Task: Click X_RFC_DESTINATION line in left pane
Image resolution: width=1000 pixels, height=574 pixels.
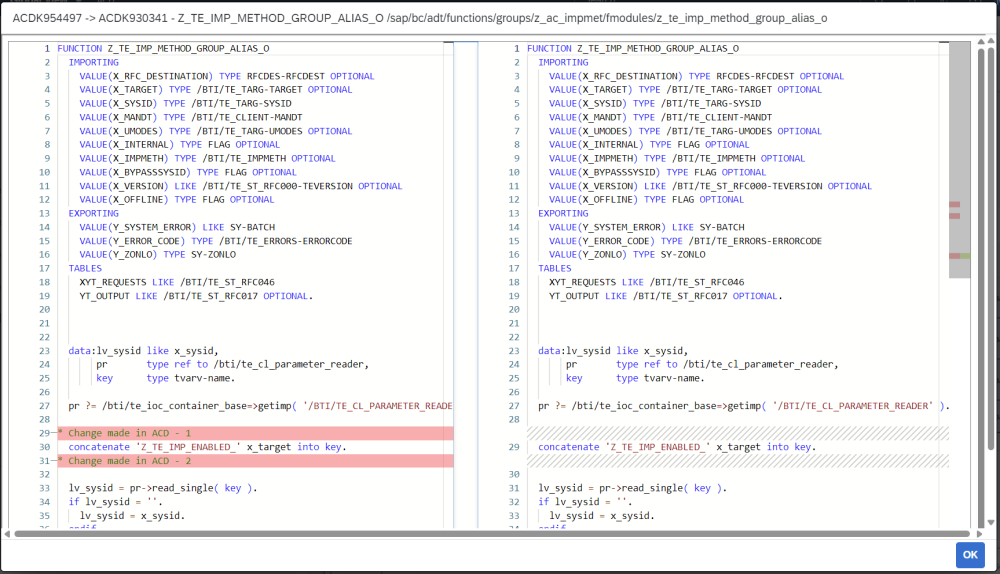Action: 227,76
